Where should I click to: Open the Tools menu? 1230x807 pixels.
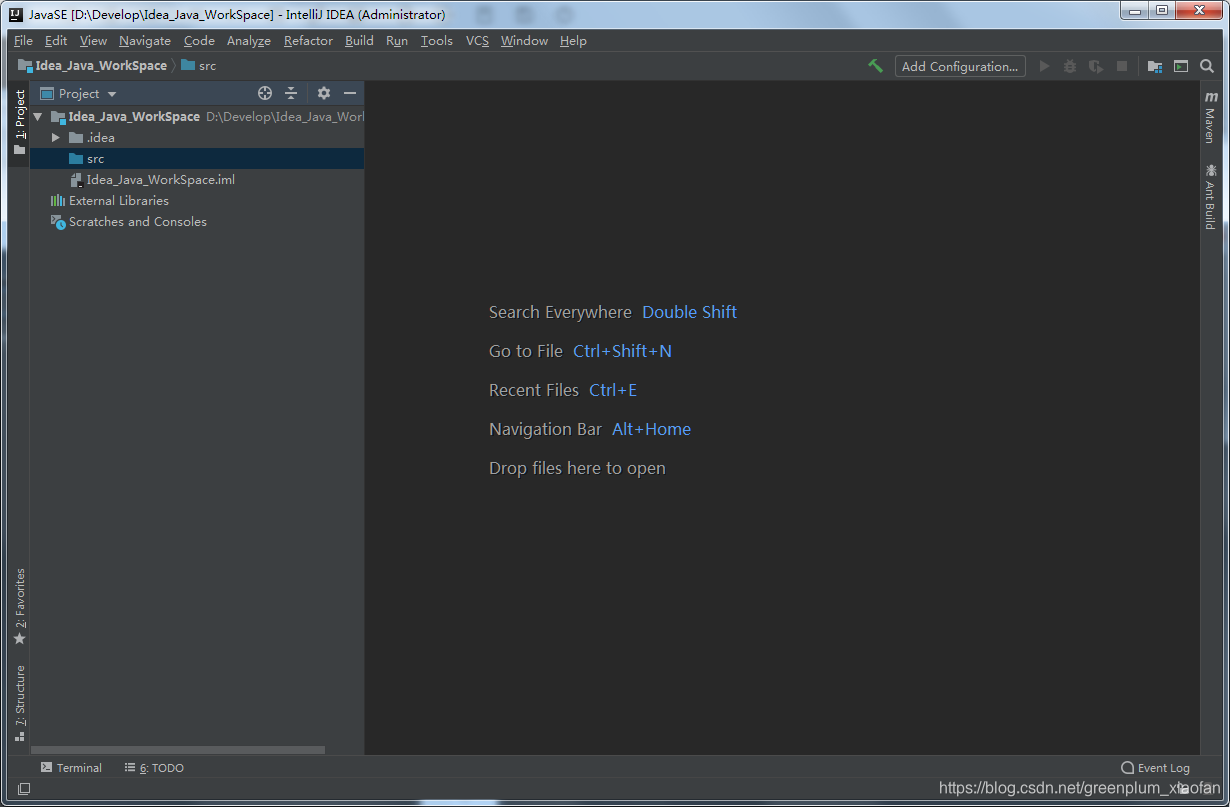pyautogui.click(x=437, y=41)
